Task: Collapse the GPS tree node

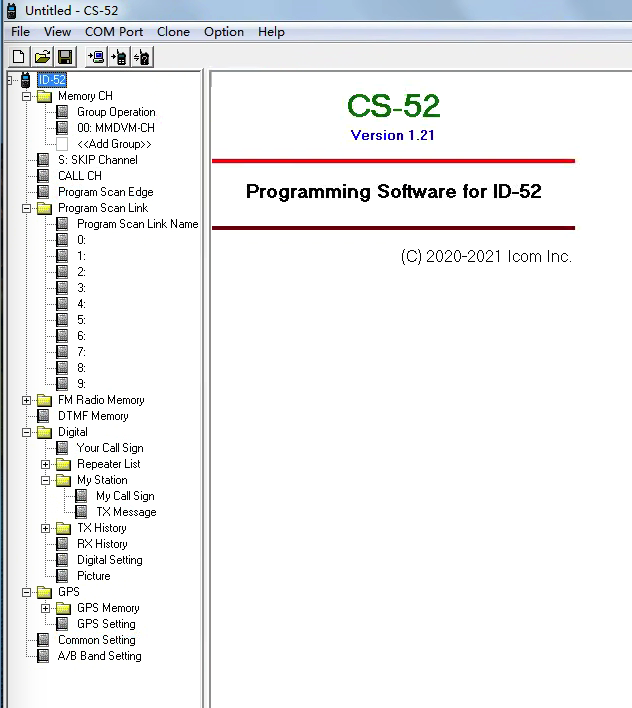Action: (27, 592)
